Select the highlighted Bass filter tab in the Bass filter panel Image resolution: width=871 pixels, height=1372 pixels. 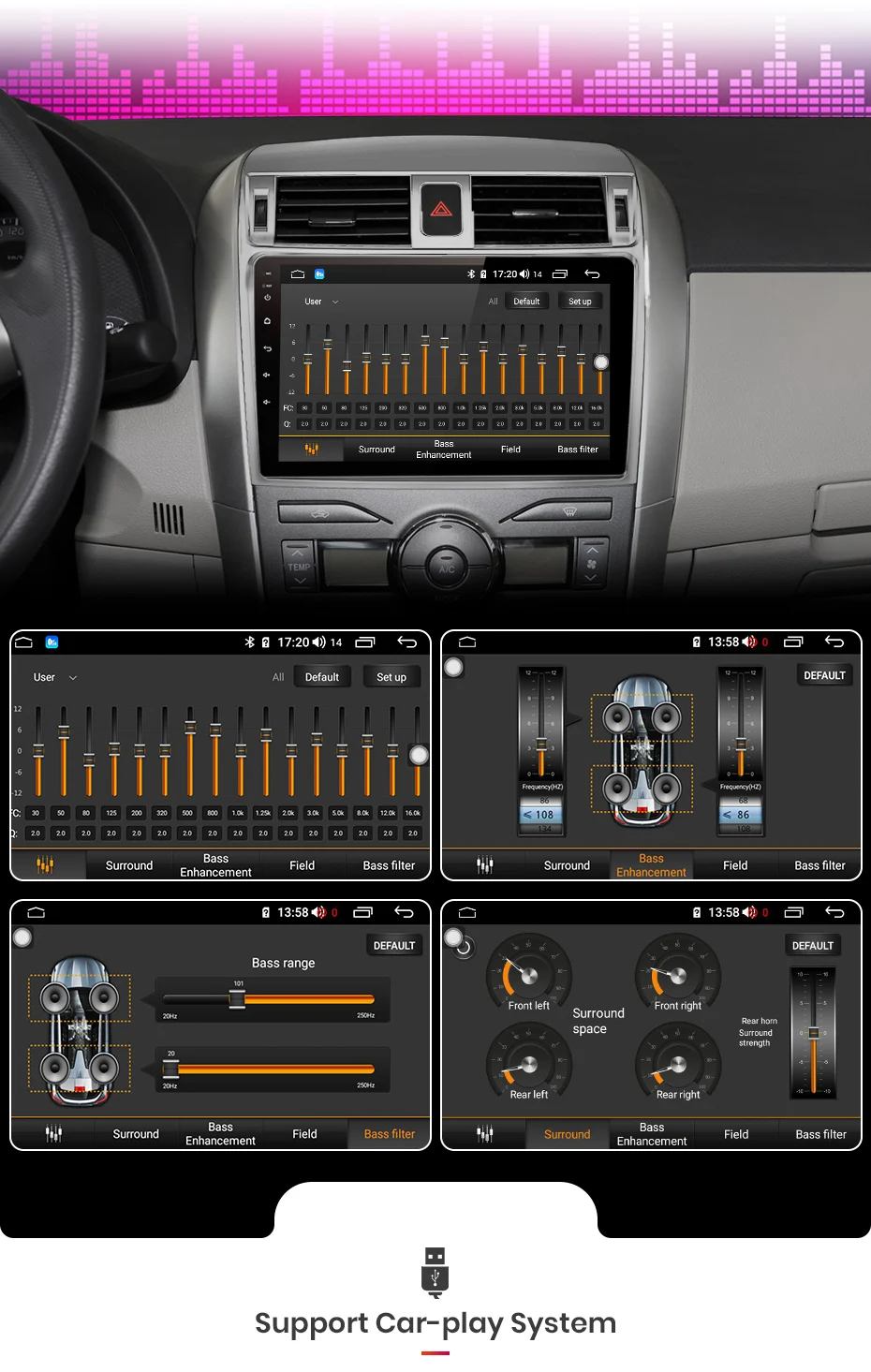click(x=390, y=1134)
